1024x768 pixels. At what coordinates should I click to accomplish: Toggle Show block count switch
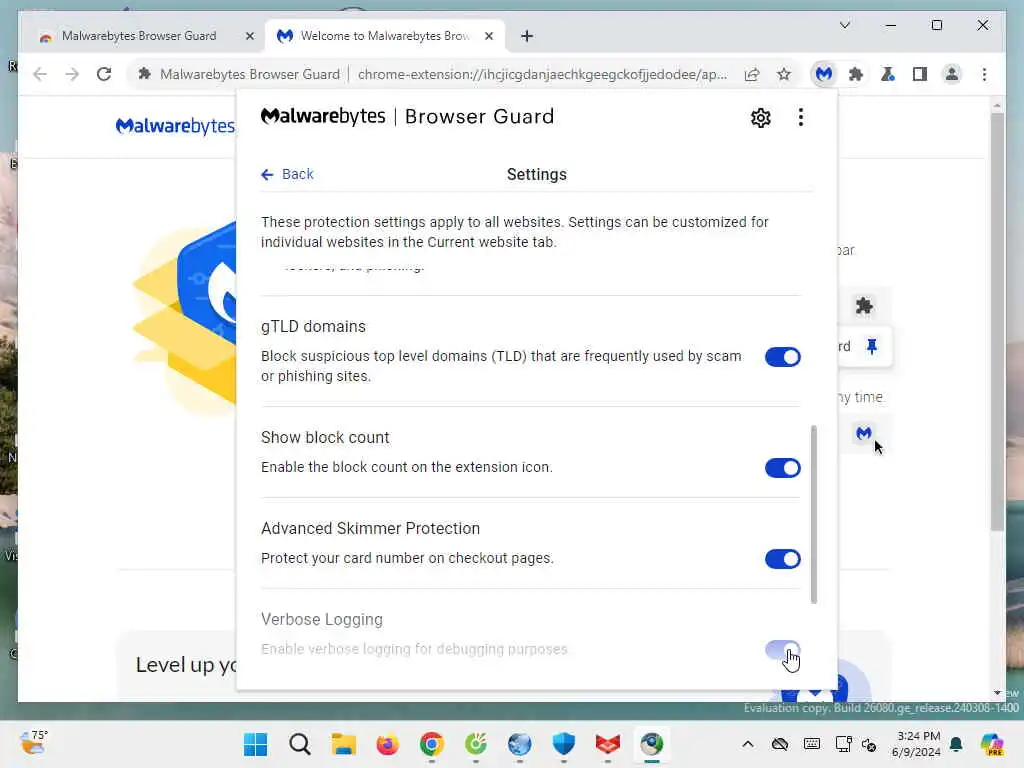click(x=782, y=468)
